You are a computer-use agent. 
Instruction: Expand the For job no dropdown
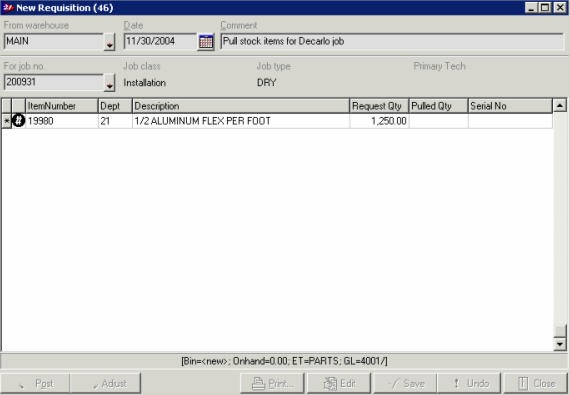pyautogui.click(x=109, y=82)
